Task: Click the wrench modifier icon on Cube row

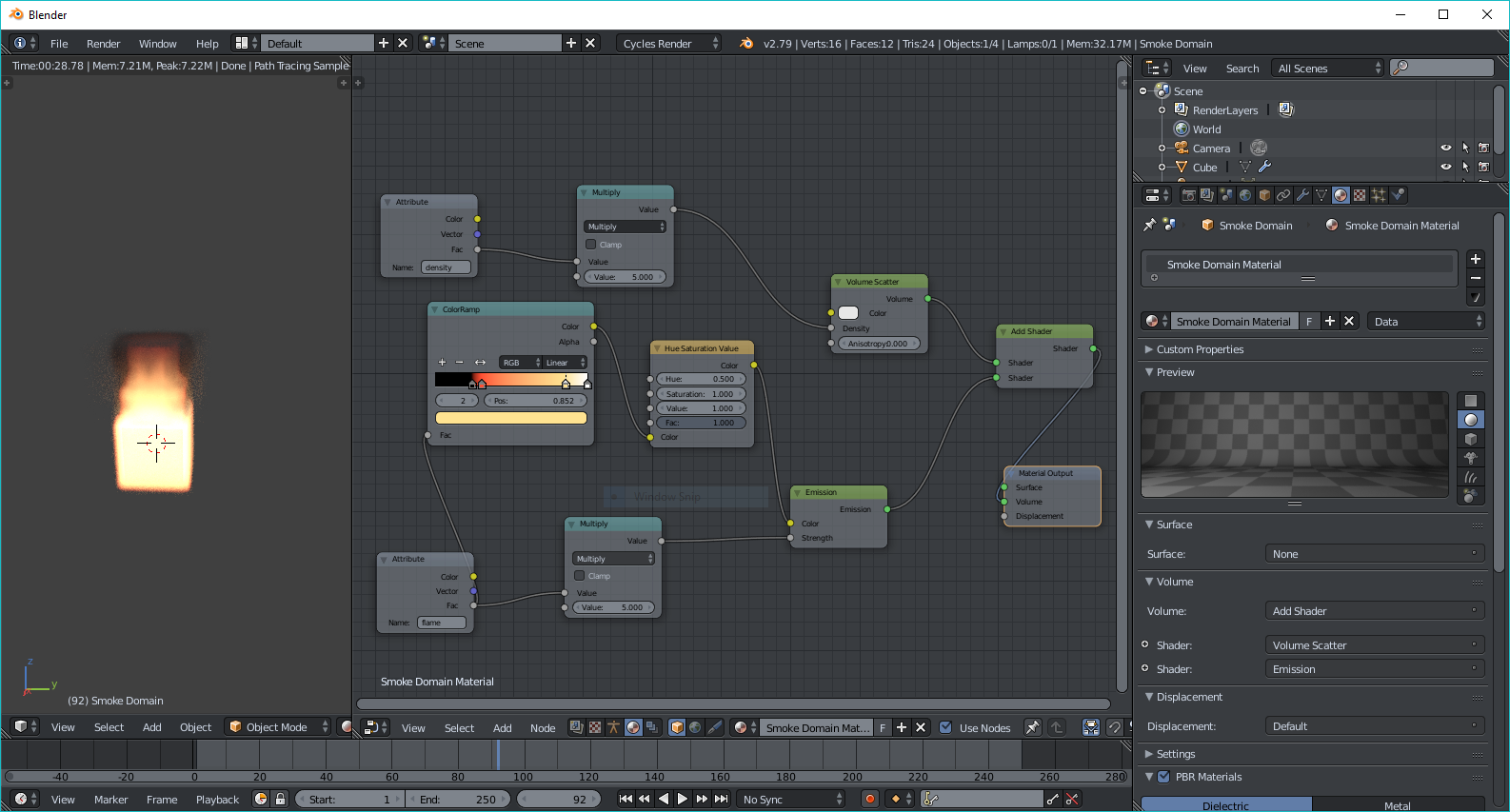Action: click(x=1265, y=167)
